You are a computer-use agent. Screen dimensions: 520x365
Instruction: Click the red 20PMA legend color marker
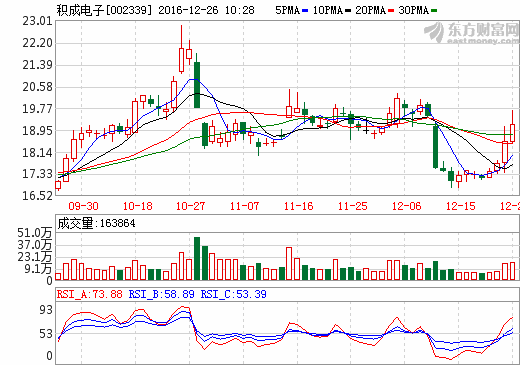(391, 10)
